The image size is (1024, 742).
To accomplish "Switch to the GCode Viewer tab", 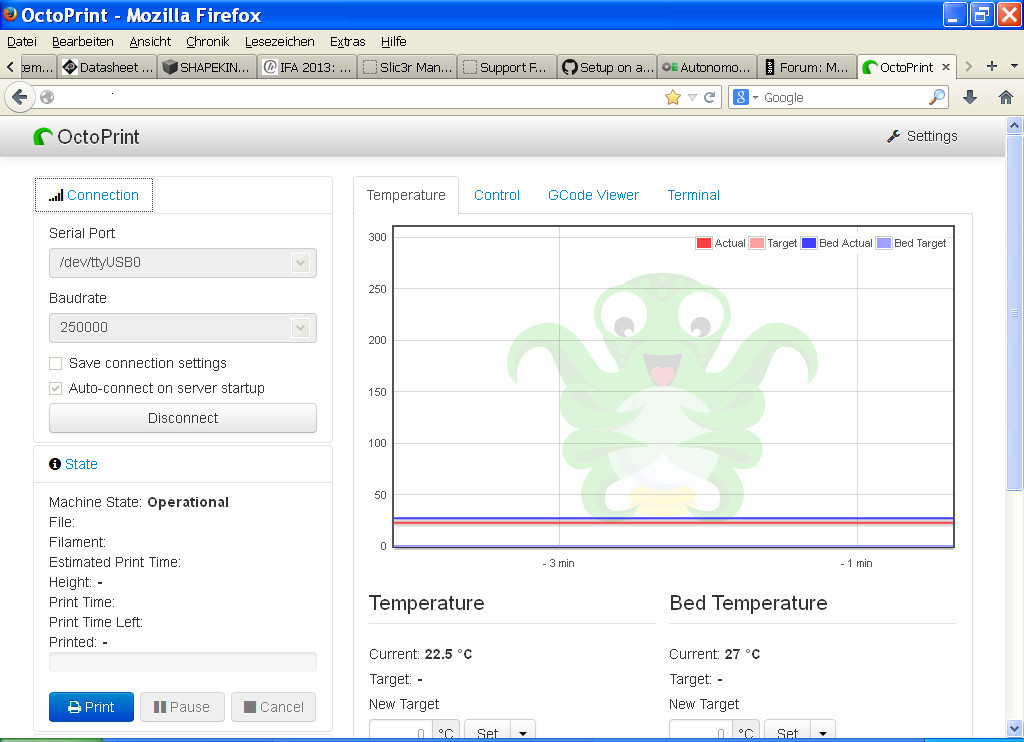I will point(593,195).
